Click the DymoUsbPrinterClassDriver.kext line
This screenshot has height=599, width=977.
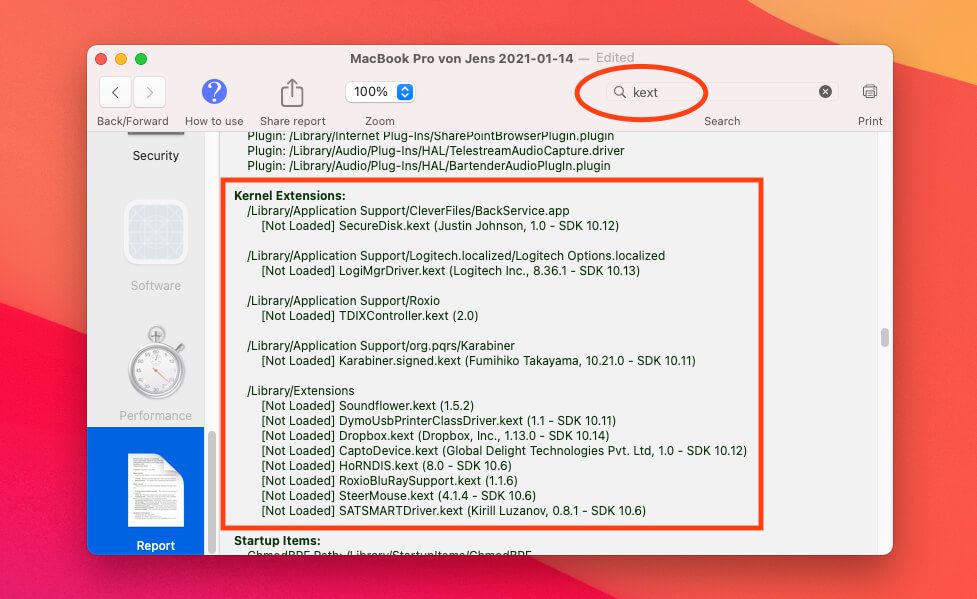tap(439, 421)
